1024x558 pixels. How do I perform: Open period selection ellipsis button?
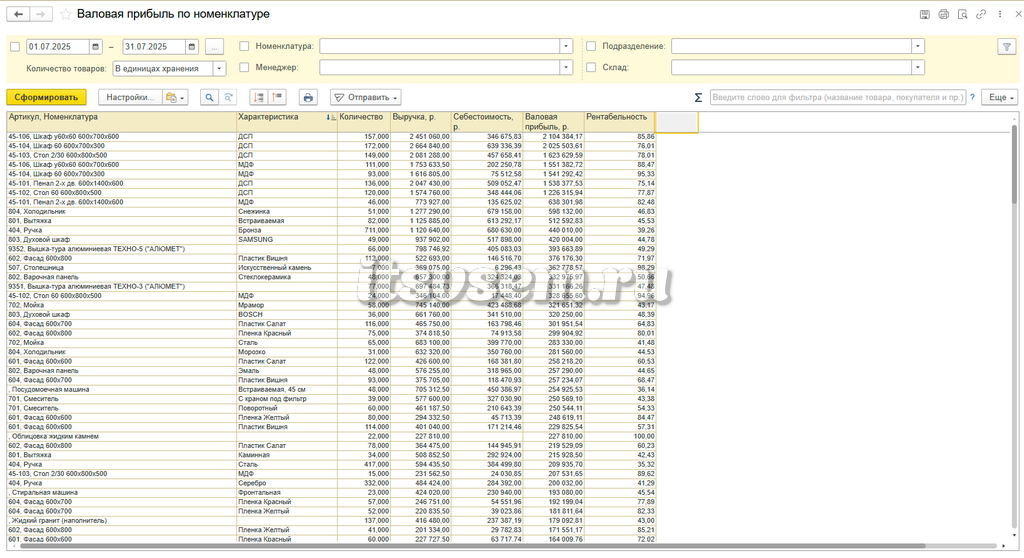[x=214, y=46]
